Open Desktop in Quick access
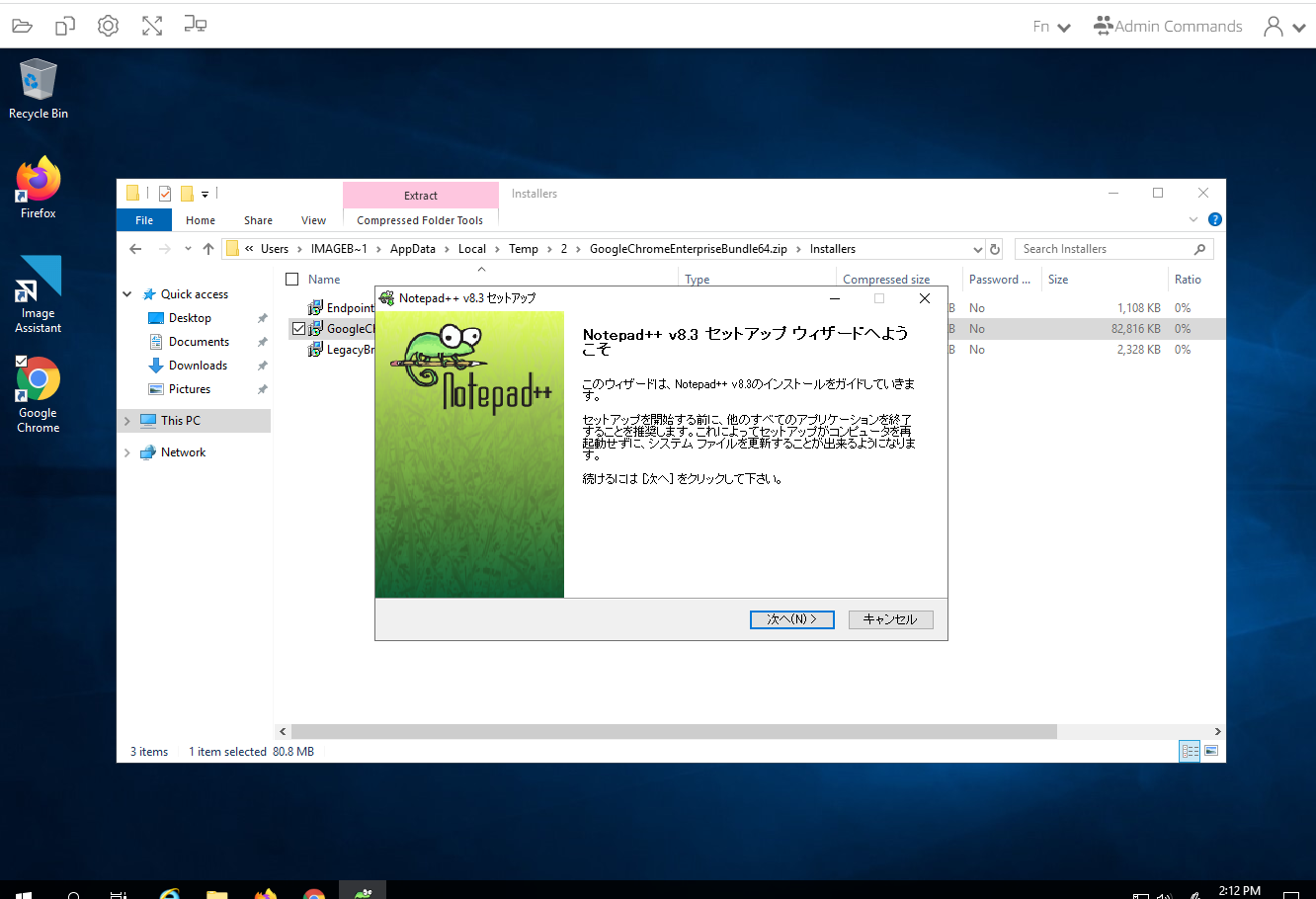 (x=190, y=318)
